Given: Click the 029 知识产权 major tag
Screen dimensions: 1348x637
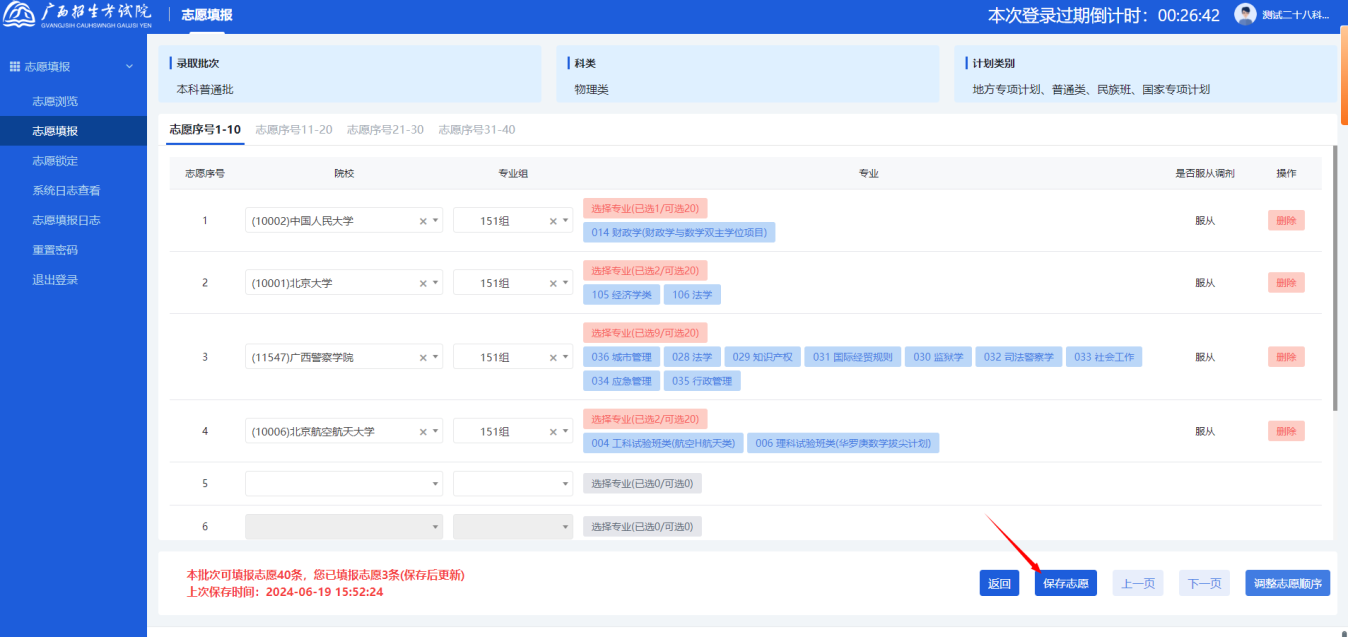Looking at the screenshot, I should [x=762, y=357].
